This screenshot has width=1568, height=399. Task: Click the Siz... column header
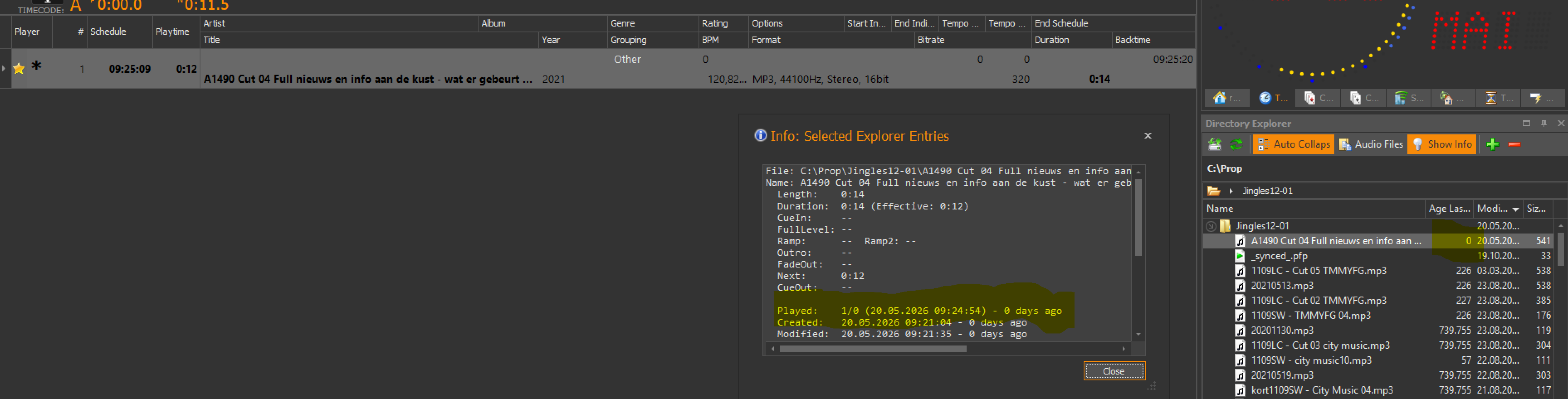[x=1537, y=209]
